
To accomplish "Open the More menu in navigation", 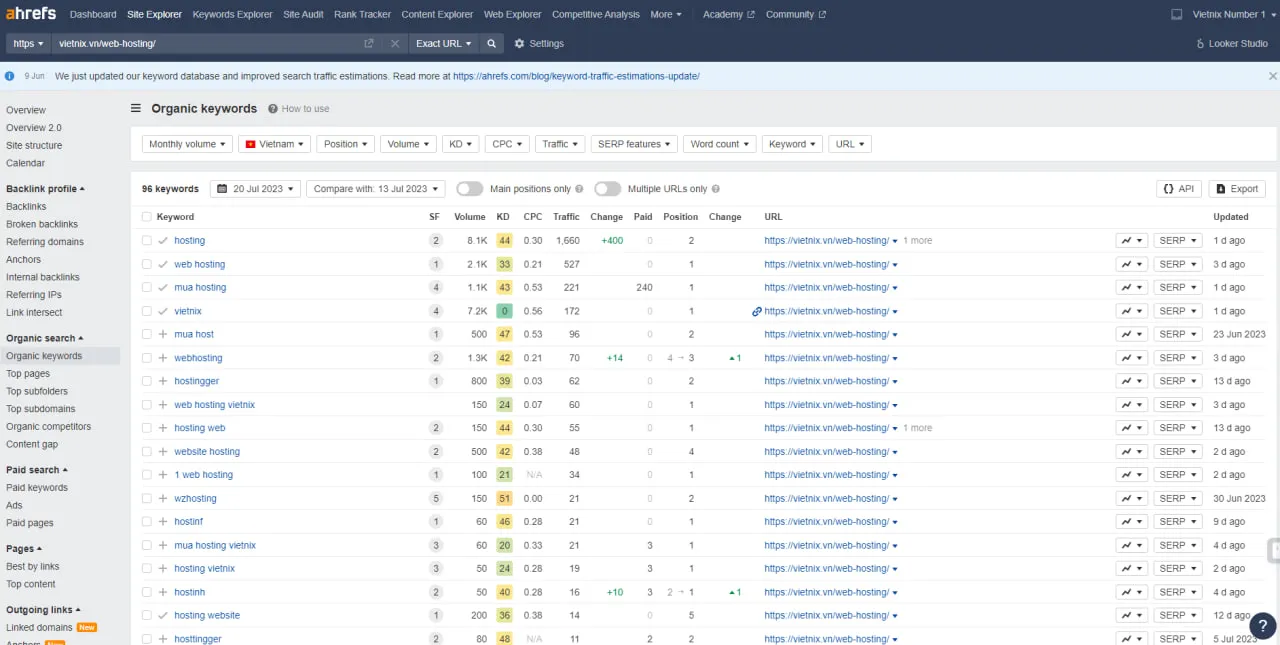I will click(x=666, y=14).
